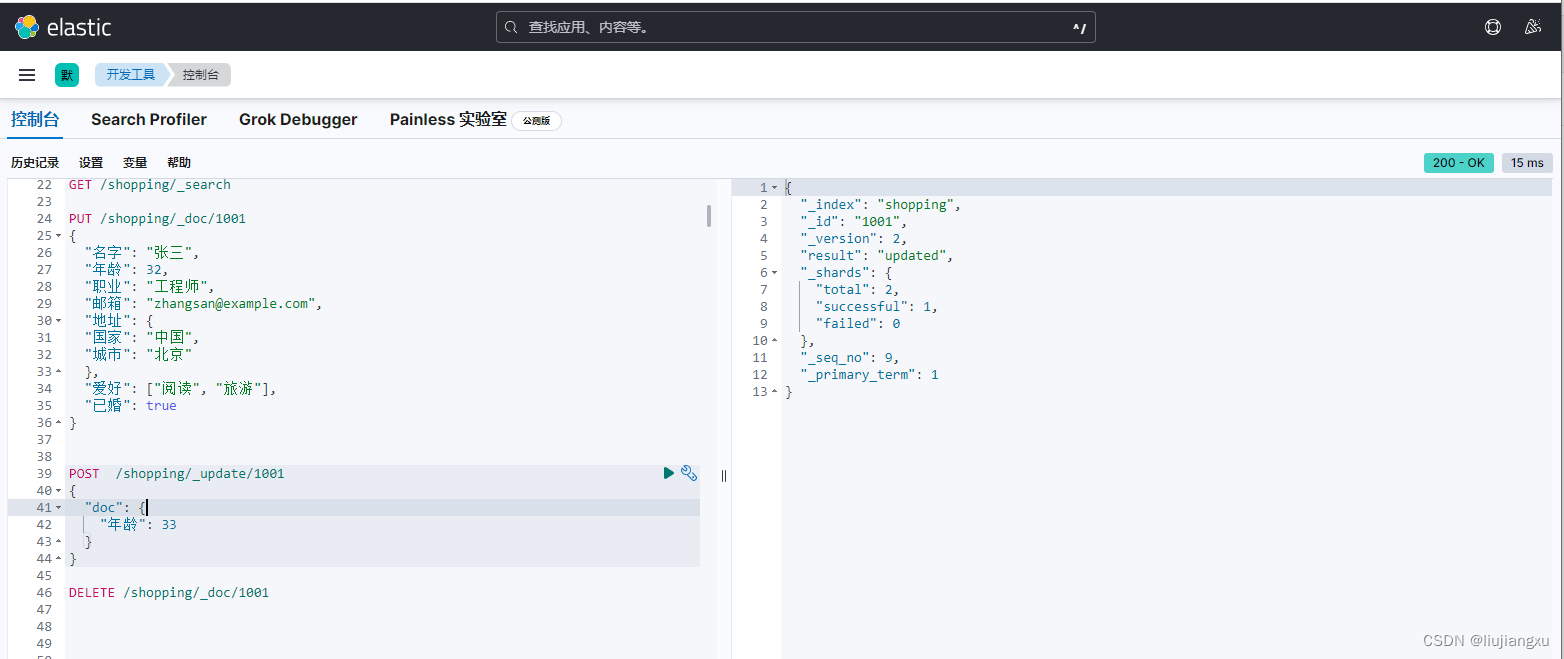Open the wrench request options menu
1564x659 pixels.
[689, 473]
